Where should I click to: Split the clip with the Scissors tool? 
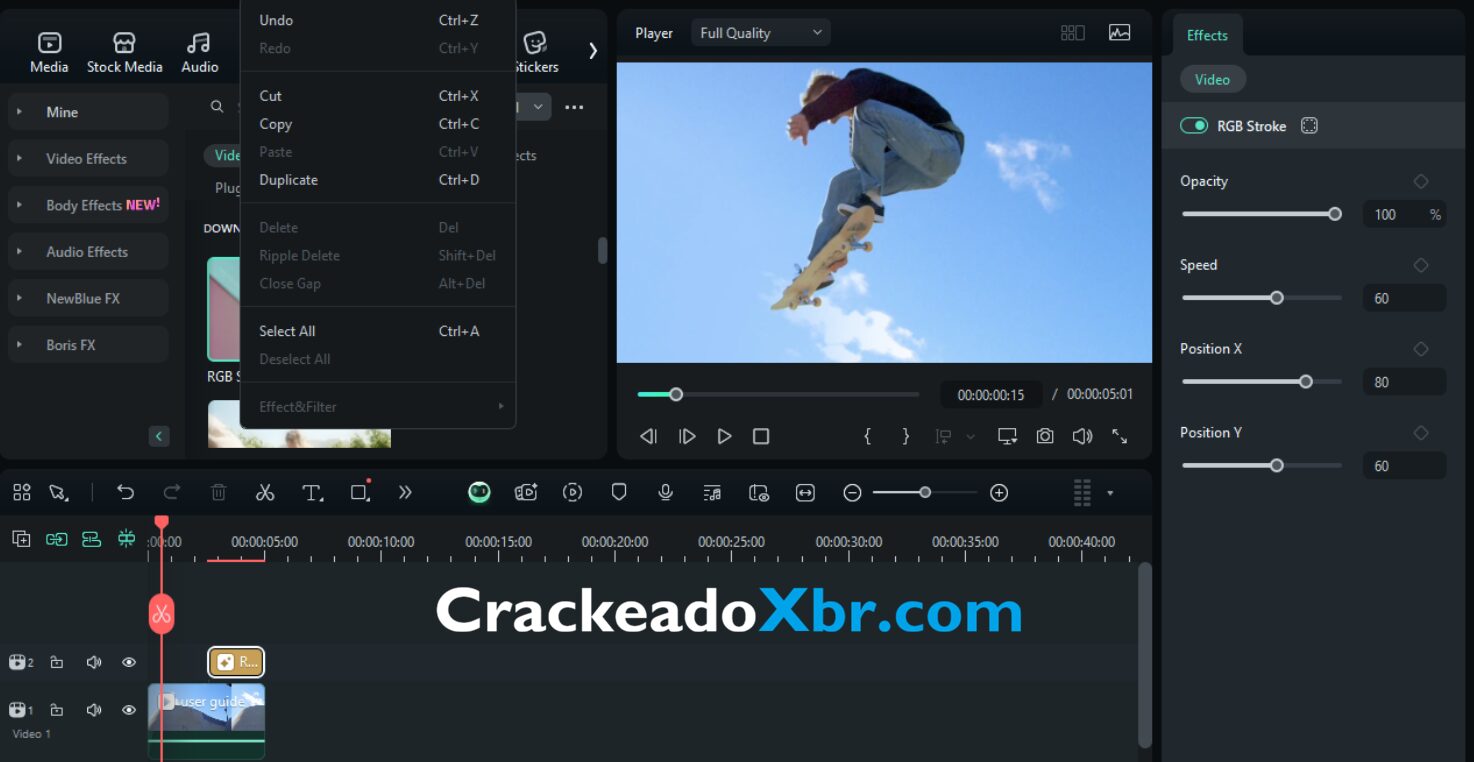pos(265,492)
